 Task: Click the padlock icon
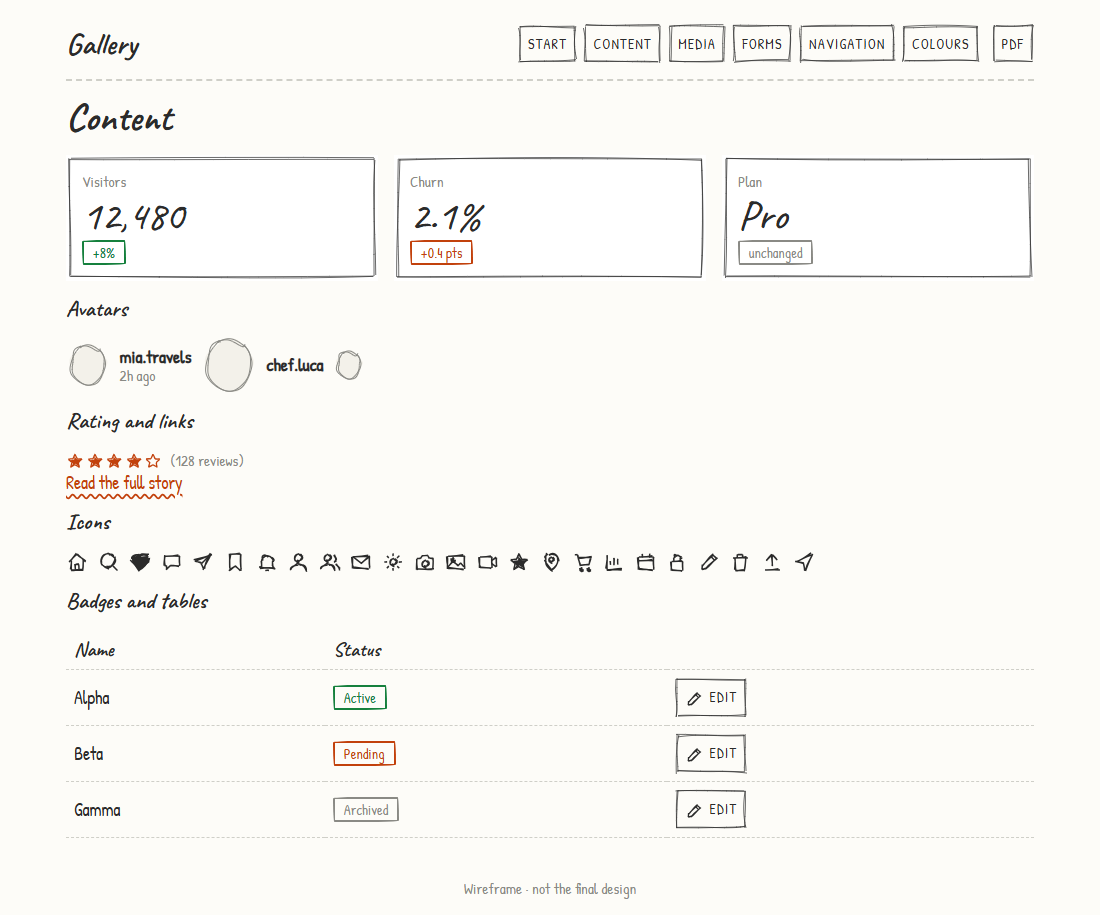pyautogui.click(x=677, y=562)
